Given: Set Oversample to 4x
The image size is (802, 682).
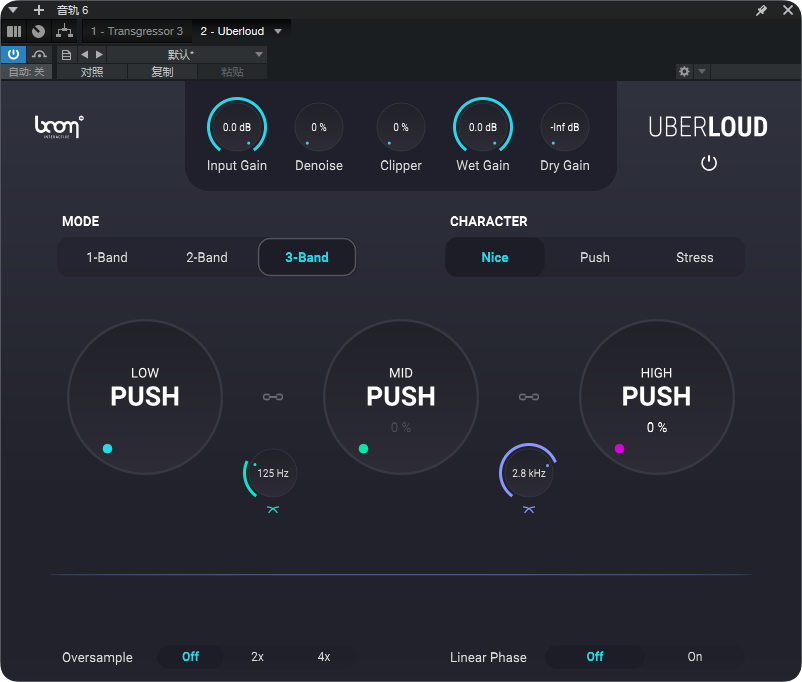Looking at the screenshot, I should pyautogui.click(x=324, y=656).
